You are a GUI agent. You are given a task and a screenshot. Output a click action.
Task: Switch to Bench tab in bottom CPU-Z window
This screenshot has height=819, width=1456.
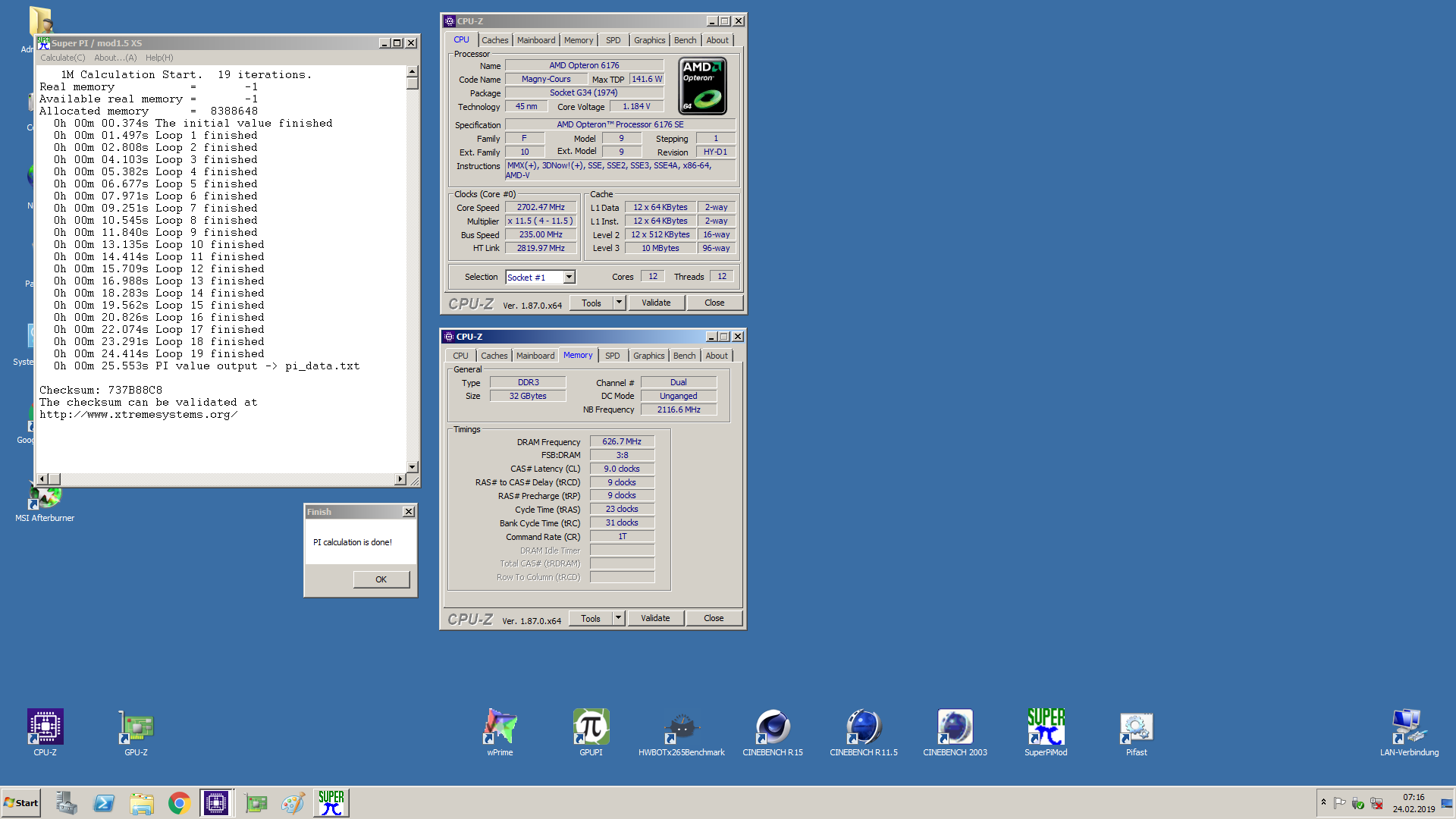pos(684,356)
